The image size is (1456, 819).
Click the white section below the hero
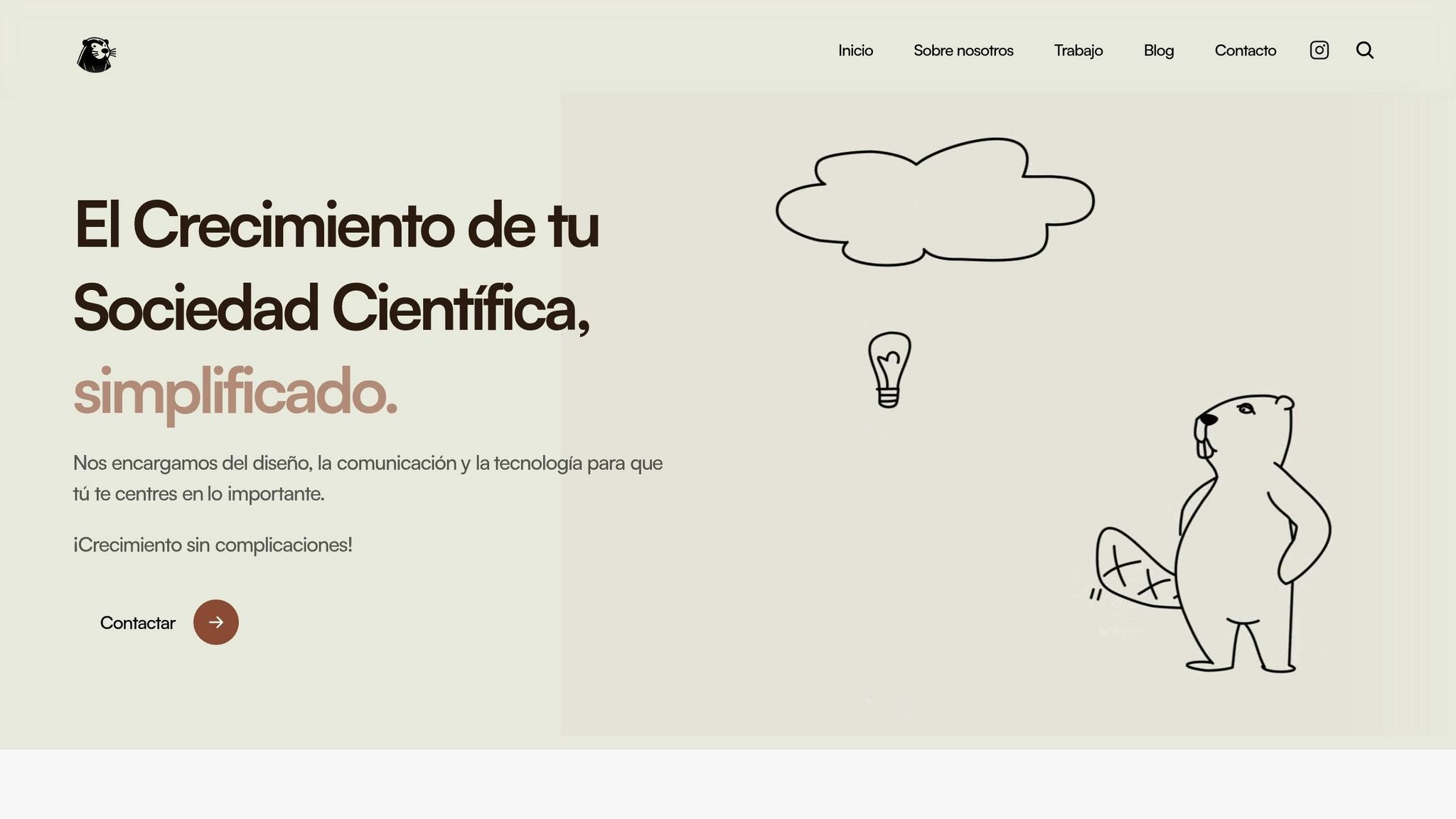click(728, 783)
